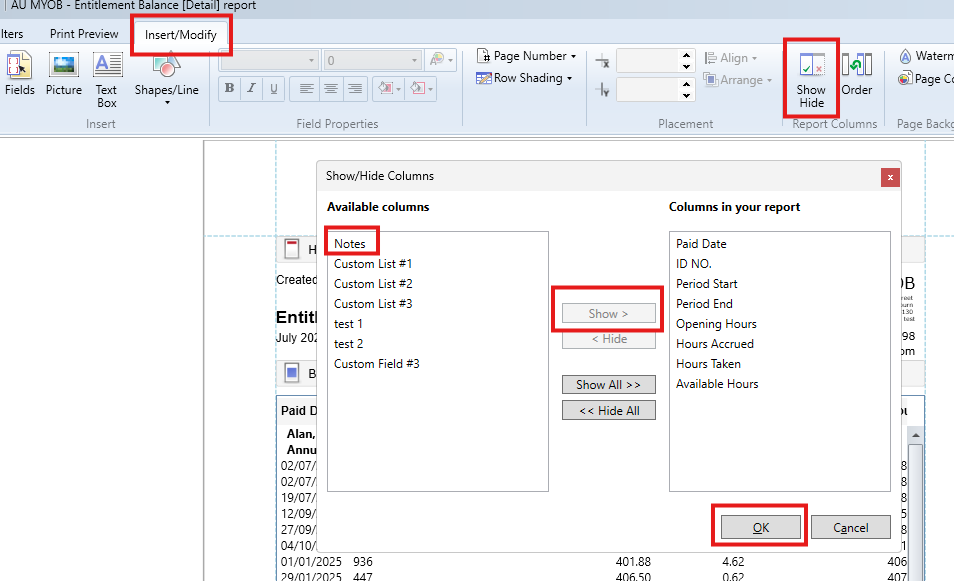
Task: Open the Insert/Modify ribbon tab
Action: point(181,35)
